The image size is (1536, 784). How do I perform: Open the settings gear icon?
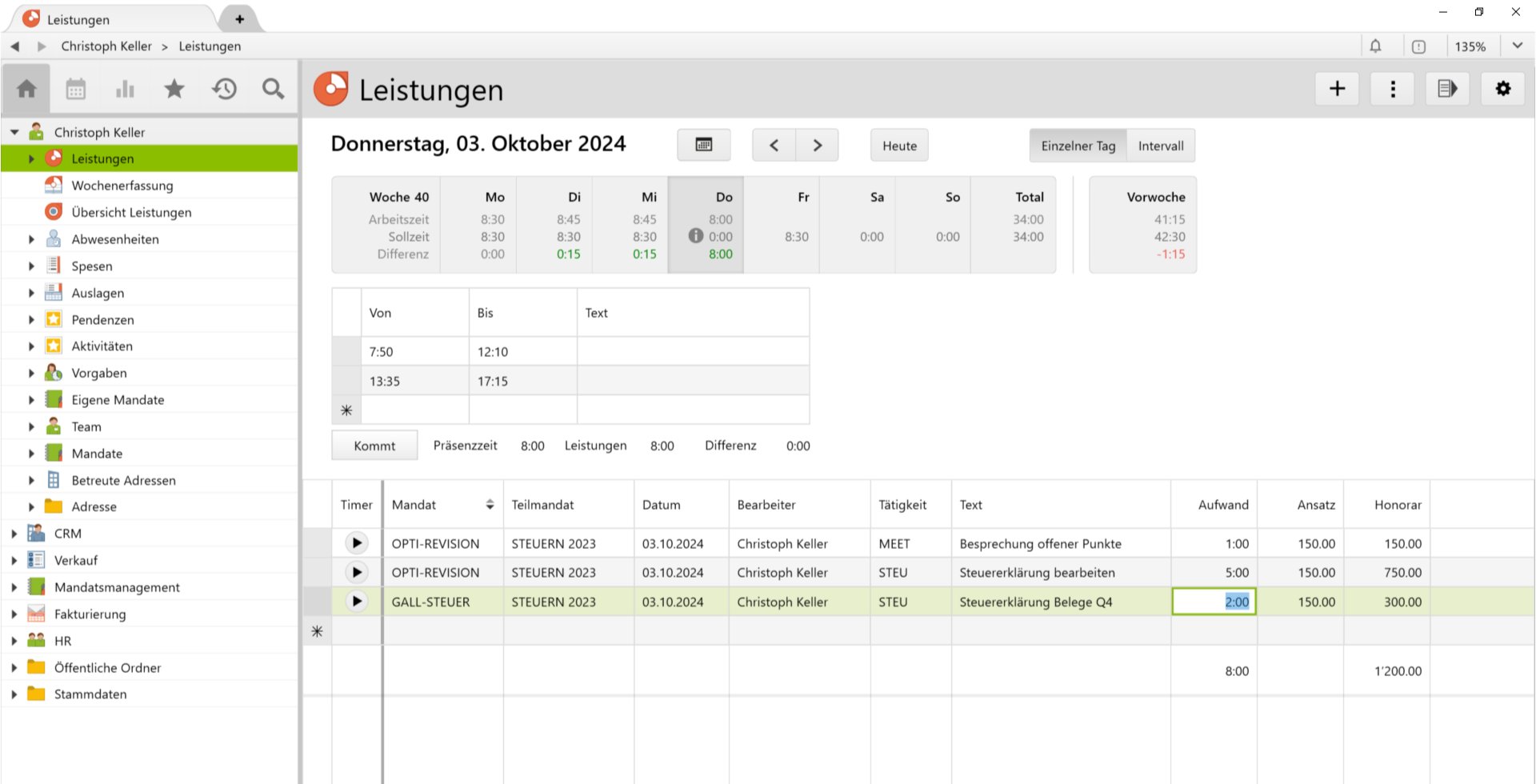coord(1503,89)
